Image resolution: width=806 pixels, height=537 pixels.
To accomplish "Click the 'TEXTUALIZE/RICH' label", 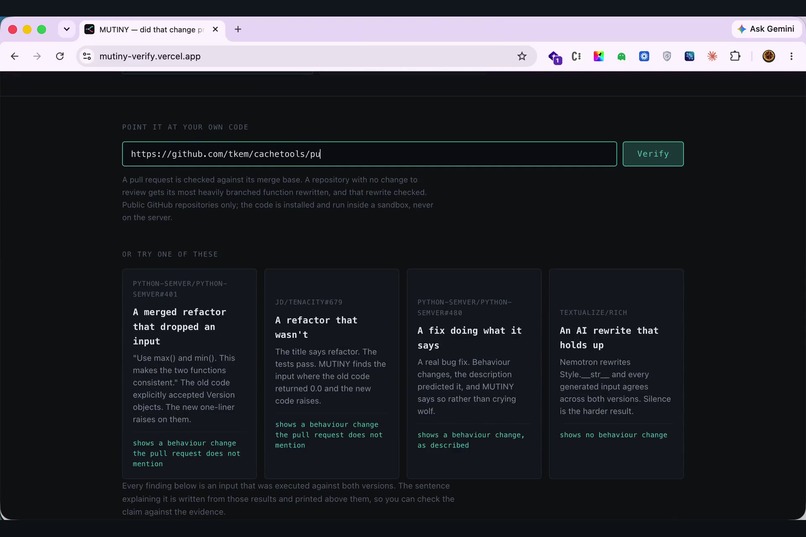I will (593, 312).
